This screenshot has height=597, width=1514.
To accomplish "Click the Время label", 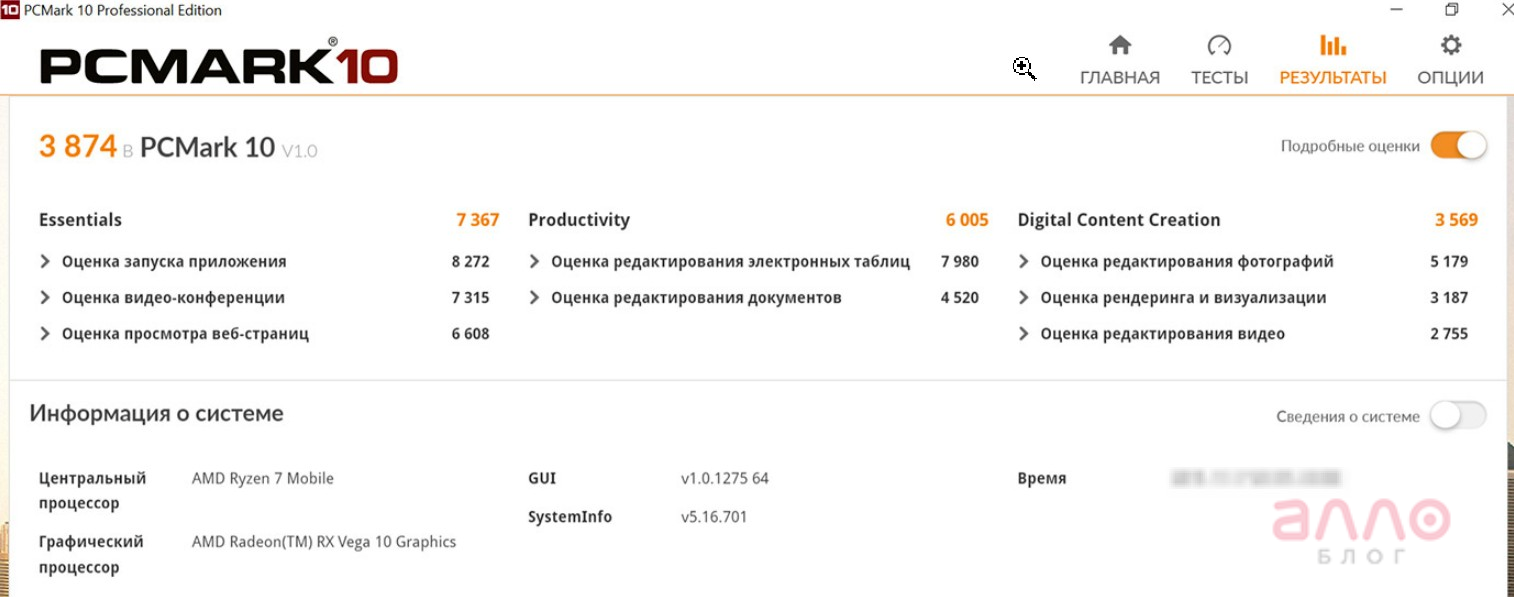I will (x=1042, y=479).
